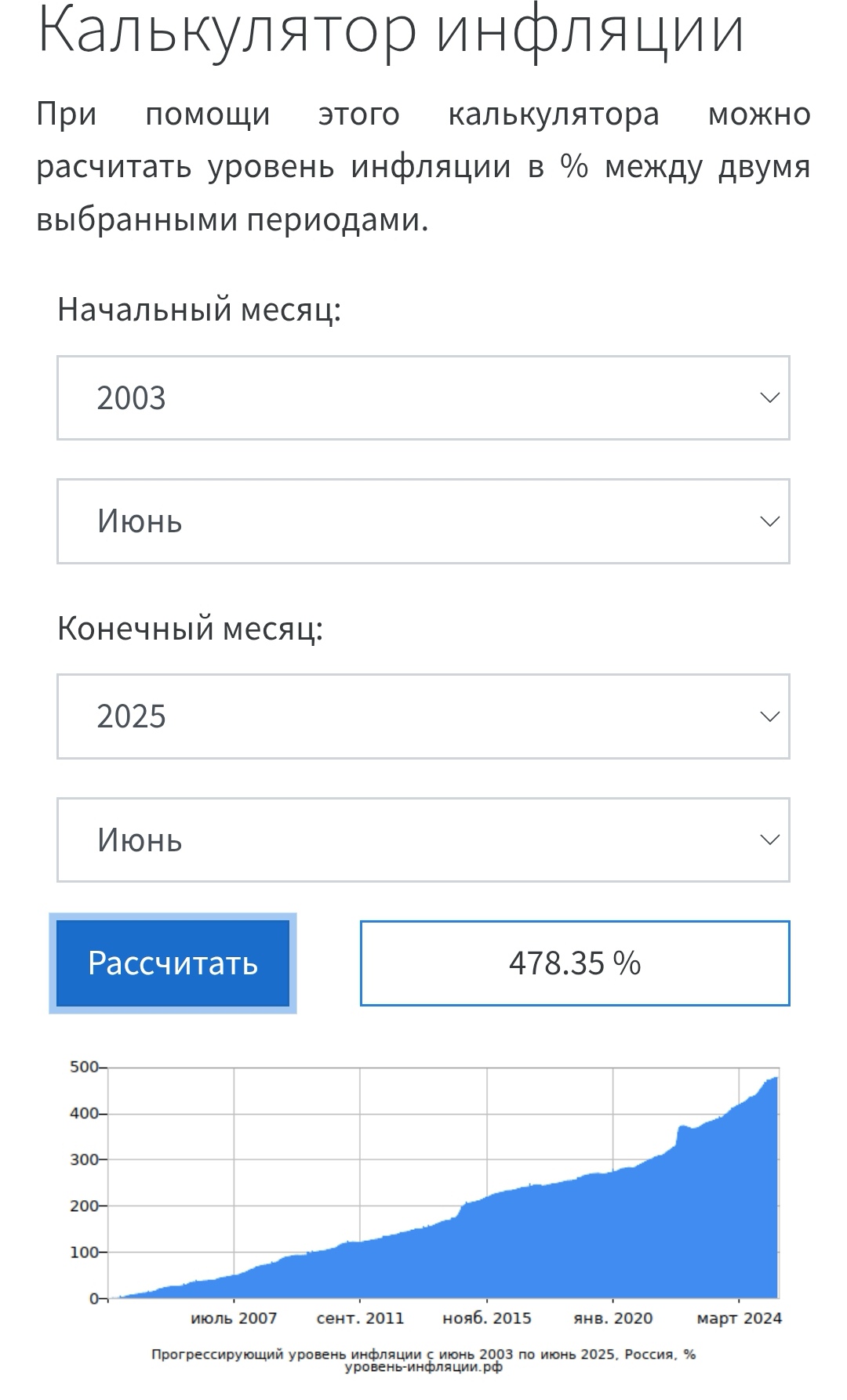Click the янв. 2020 axis label
This screenshot has height=1400, width=847.
(x=613, y=1318)
